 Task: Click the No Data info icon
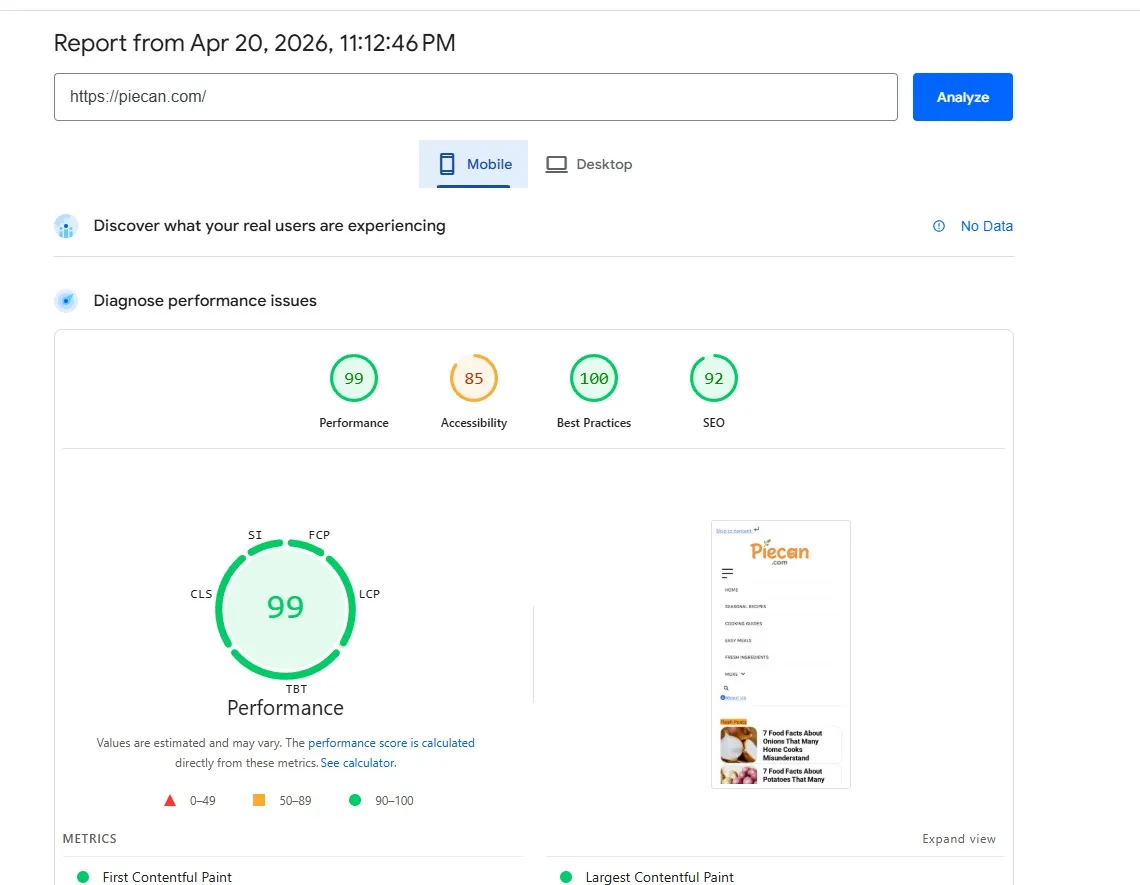939,226
